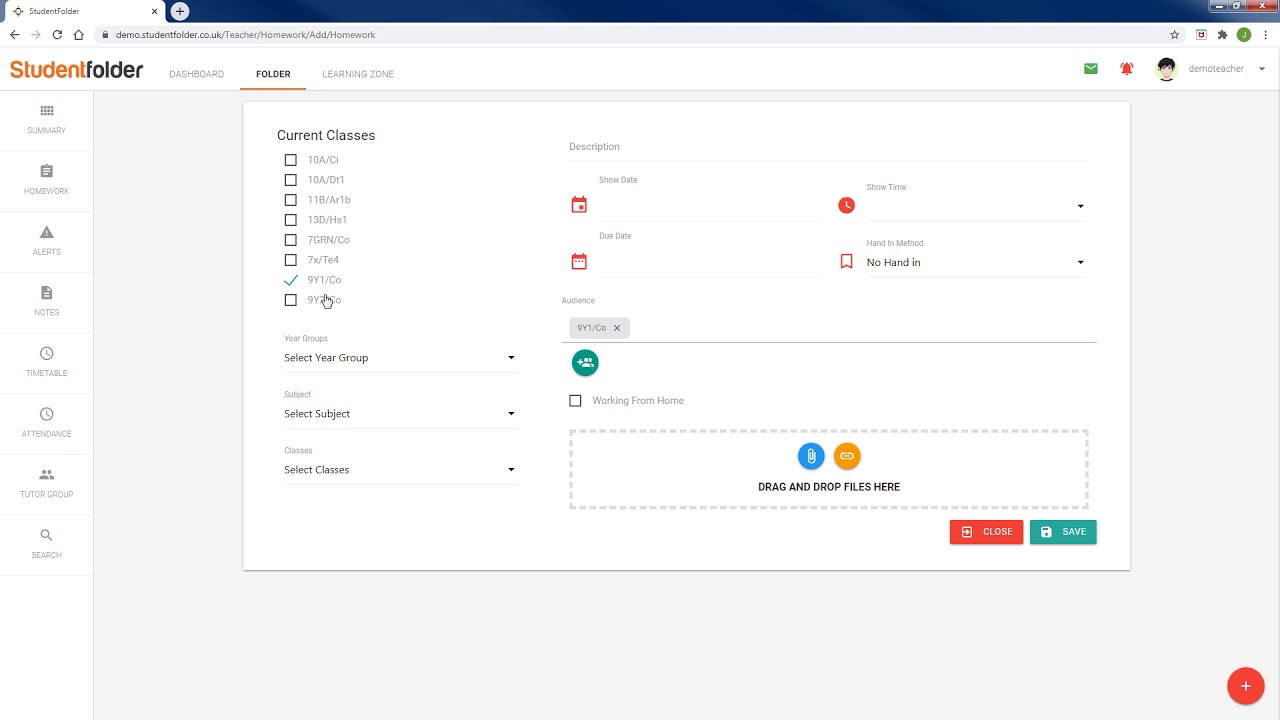The width and height of the screenshot is (1280, 720).
Task: Click the browser home icon
Action: (79, 34)
